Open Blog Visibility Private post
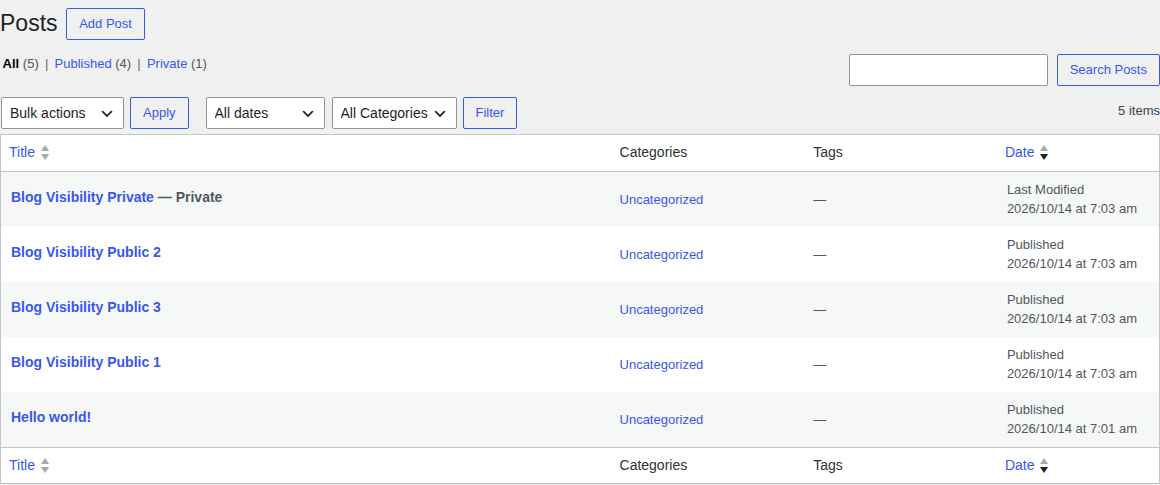The height and width of the screenshot is (485, 1160). coord(82,197)
